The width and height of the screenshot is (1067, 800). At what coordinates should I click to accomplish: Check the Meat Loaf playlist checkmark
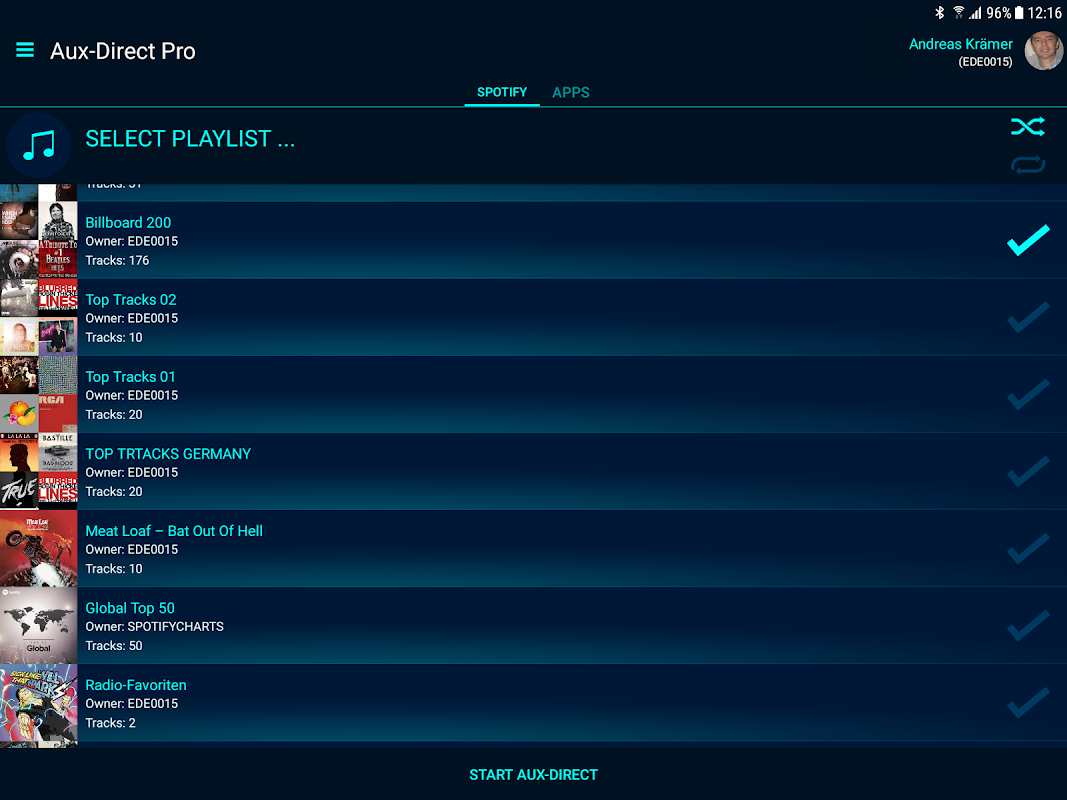[x=1028, y=548]
